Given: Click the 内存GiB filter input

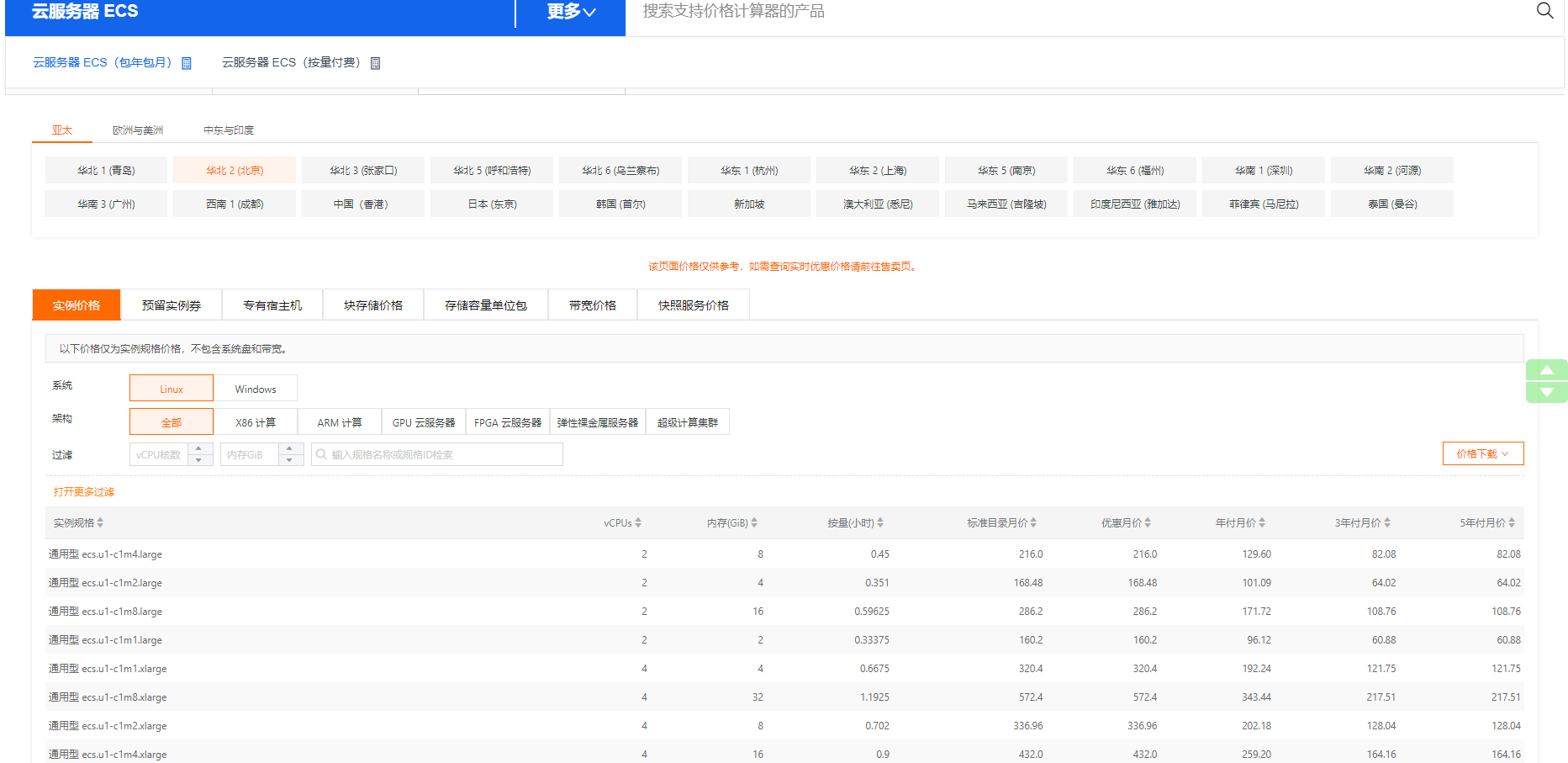Looking at the screenshot, I should point(250,454).
